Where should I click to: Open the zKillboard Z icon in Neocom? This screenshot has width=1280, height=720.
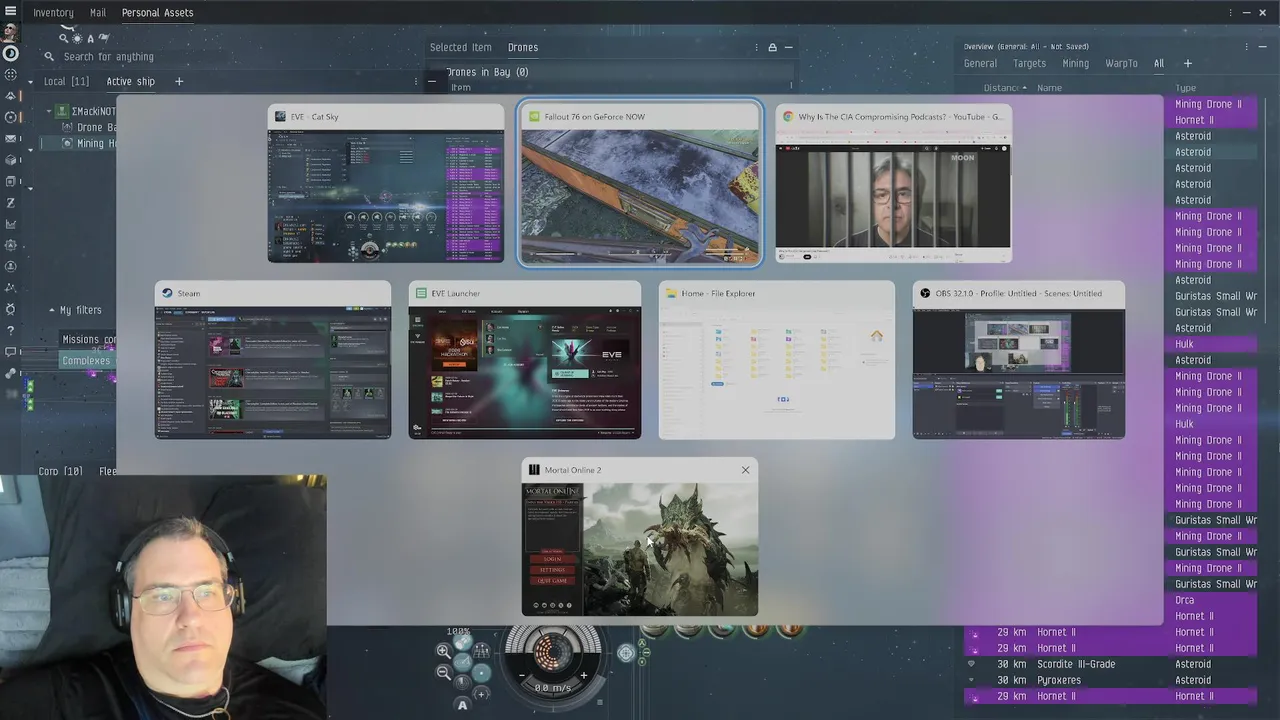(10, 203)
